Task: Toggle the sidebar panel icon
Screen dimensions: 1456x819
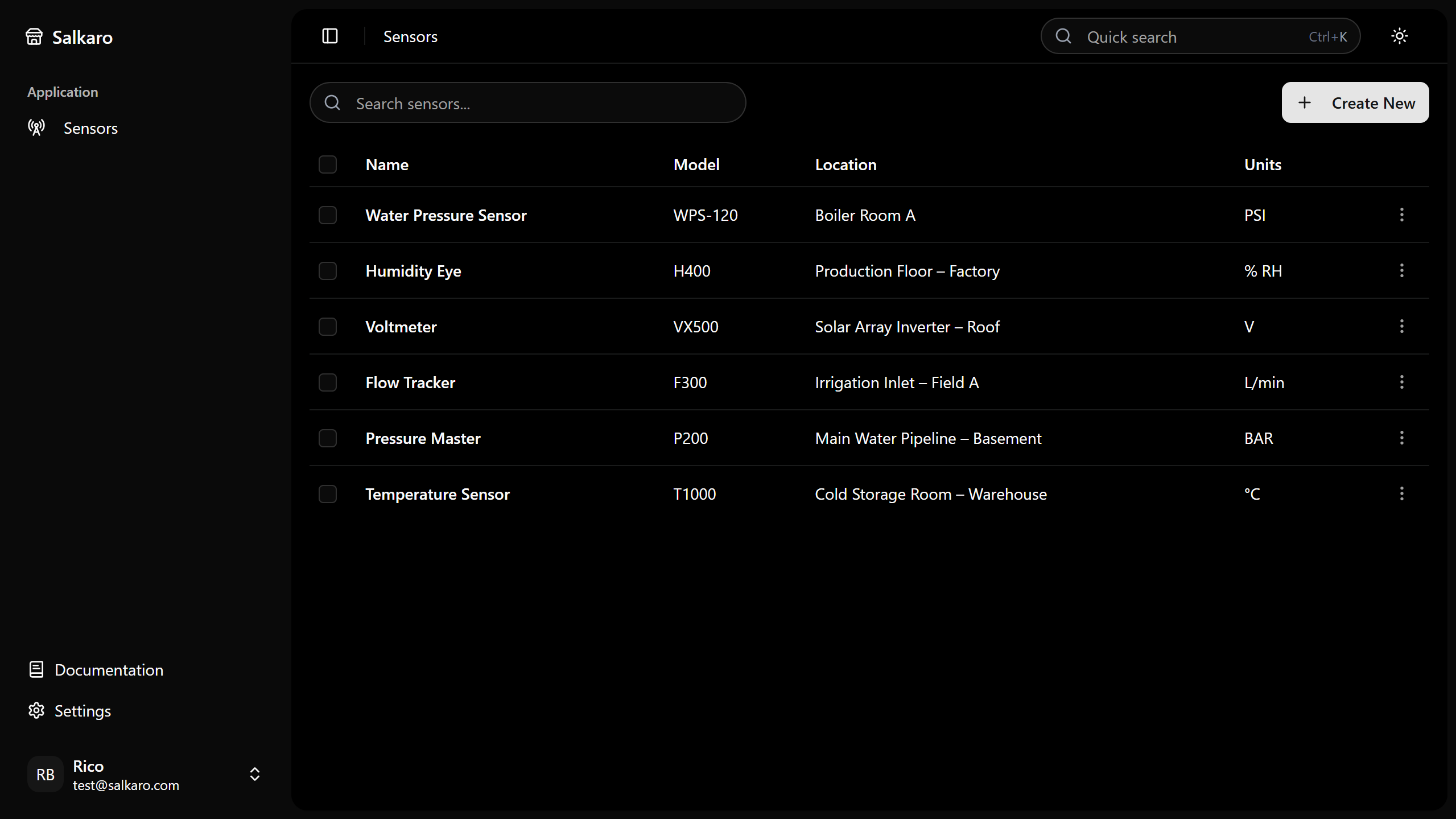Action: point(330,36)
